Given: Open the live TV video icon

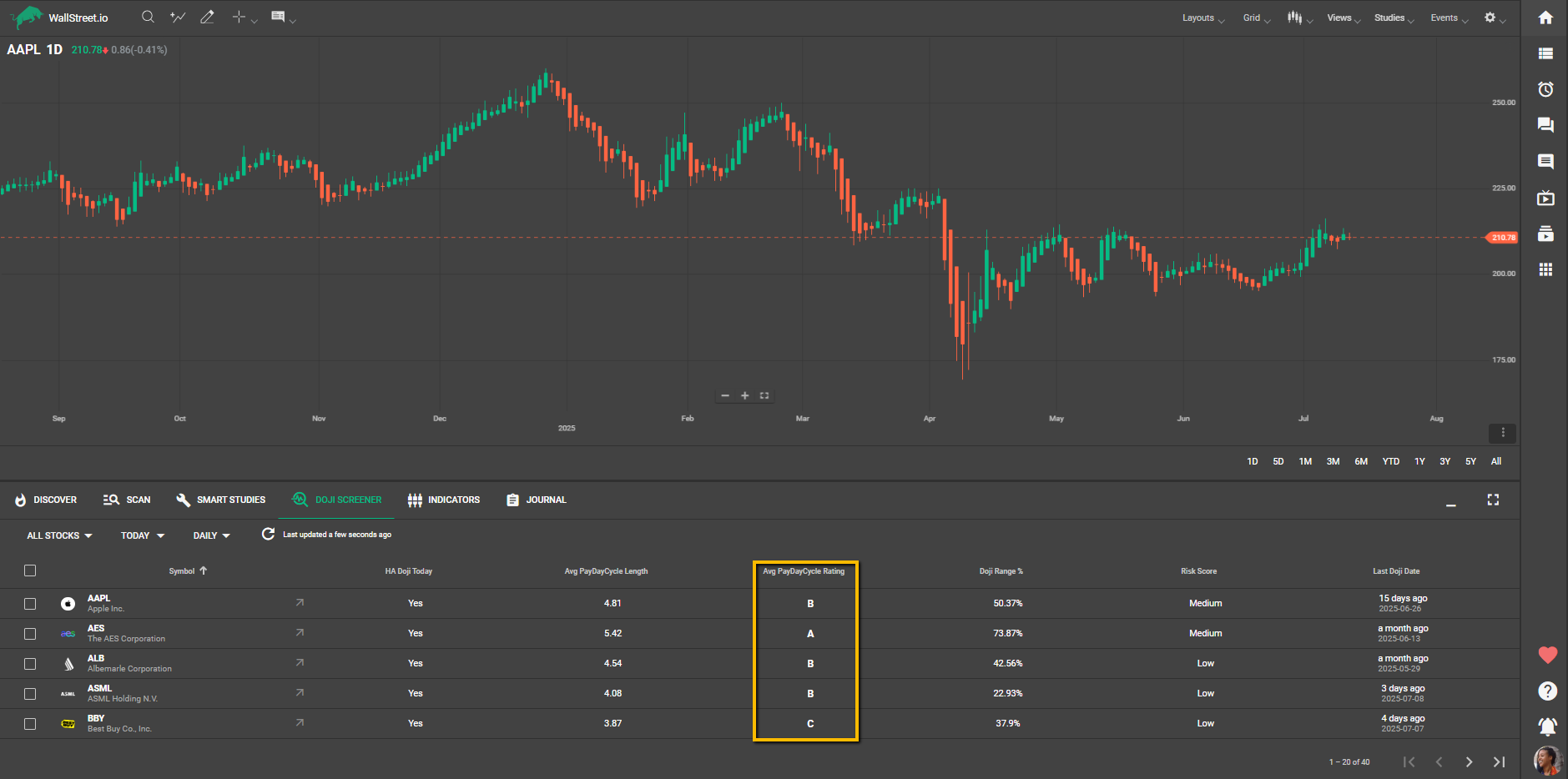Looking at the screenshot, I should 1545,198.
